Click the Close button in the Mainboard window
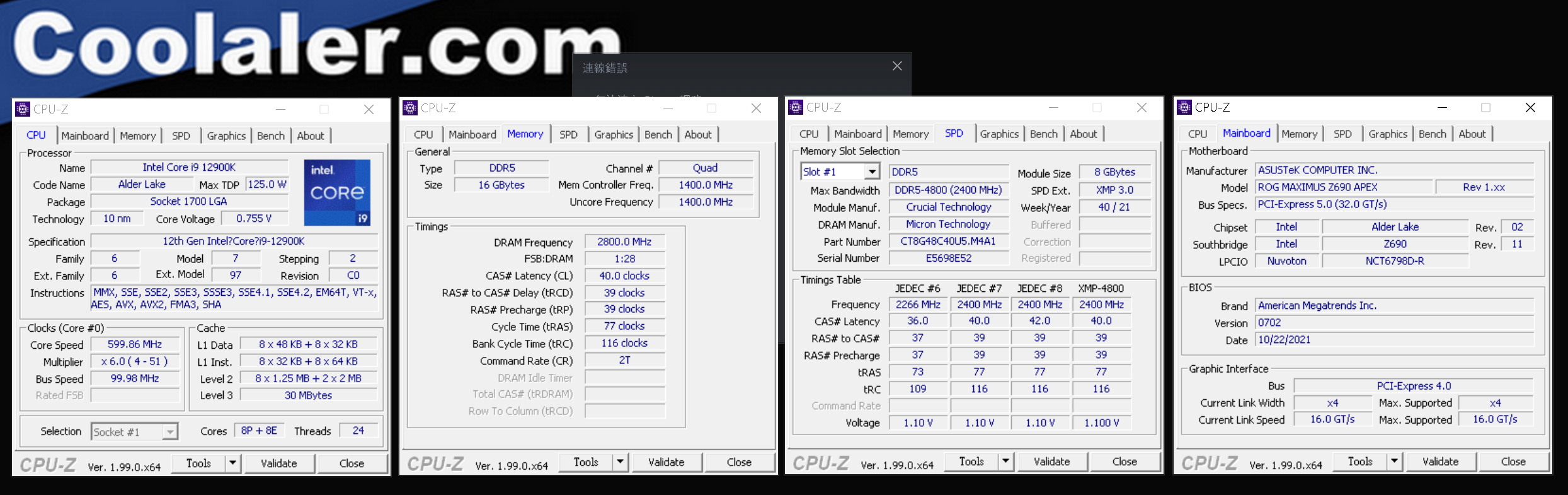This screenshot has height=495, width=1568. [1513, 461]
